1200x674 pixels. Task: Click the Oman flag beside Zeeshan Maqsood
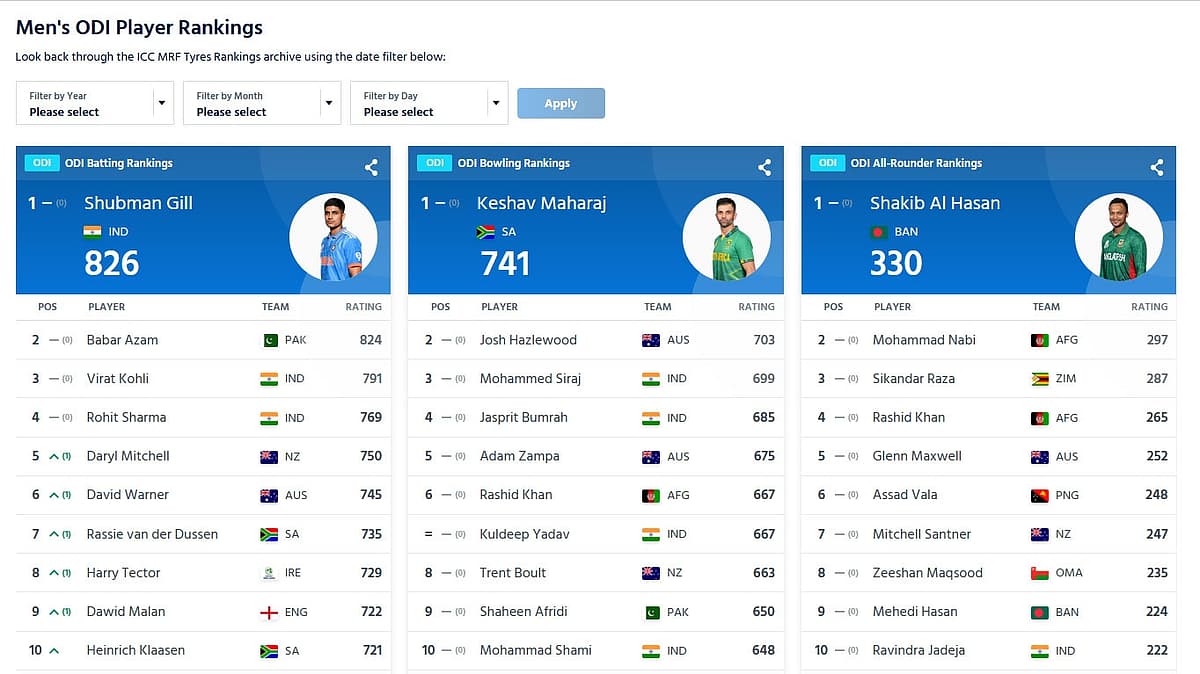pos(1040,573)
